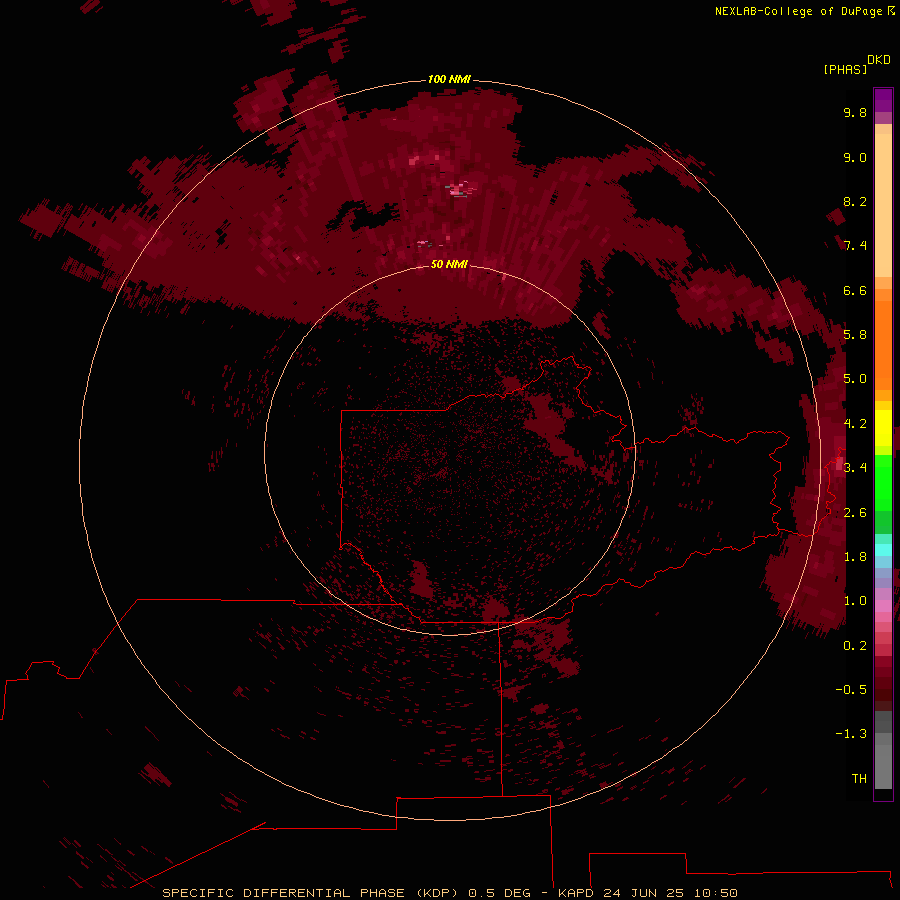
Task: Click the 1.0 value on the color scale
Action: (x=855, y=601)
